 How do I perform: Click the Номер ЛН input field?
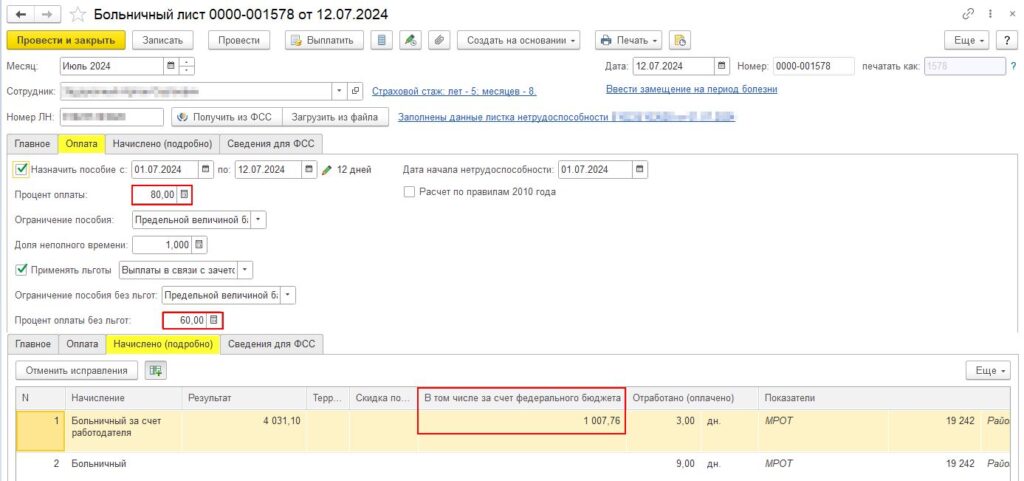[112, 117]
